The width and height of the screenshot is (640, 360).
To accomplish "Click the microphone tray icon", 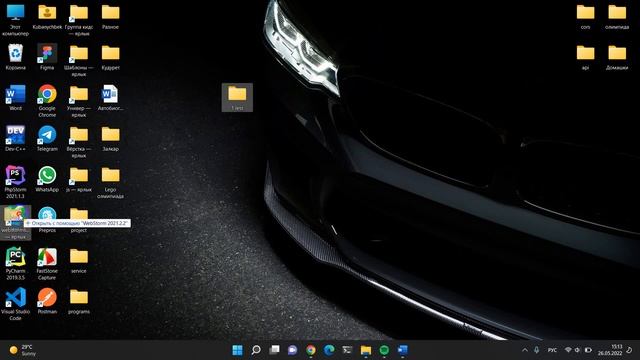I will [536, 350].
